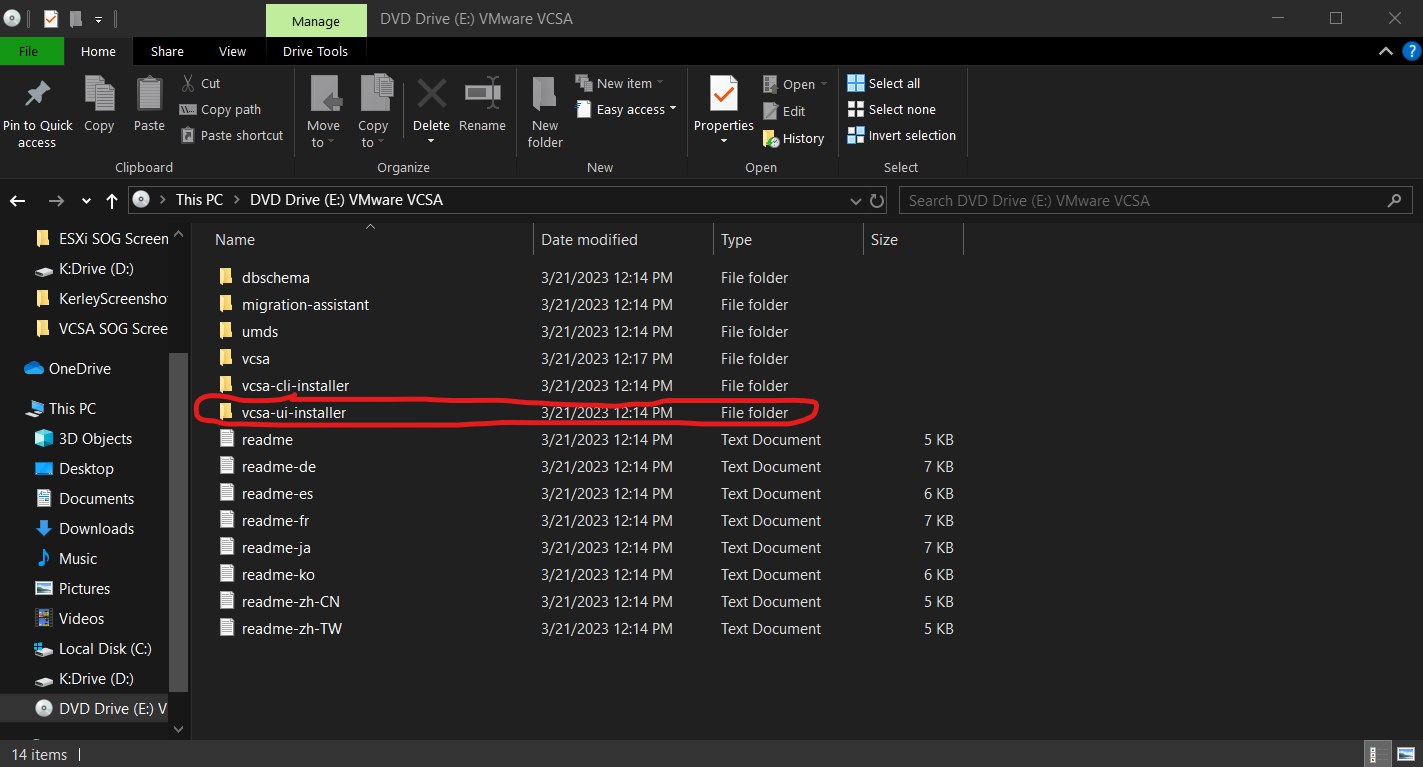
Task: Click the Cut scissors command
Action: pos(200,84)
